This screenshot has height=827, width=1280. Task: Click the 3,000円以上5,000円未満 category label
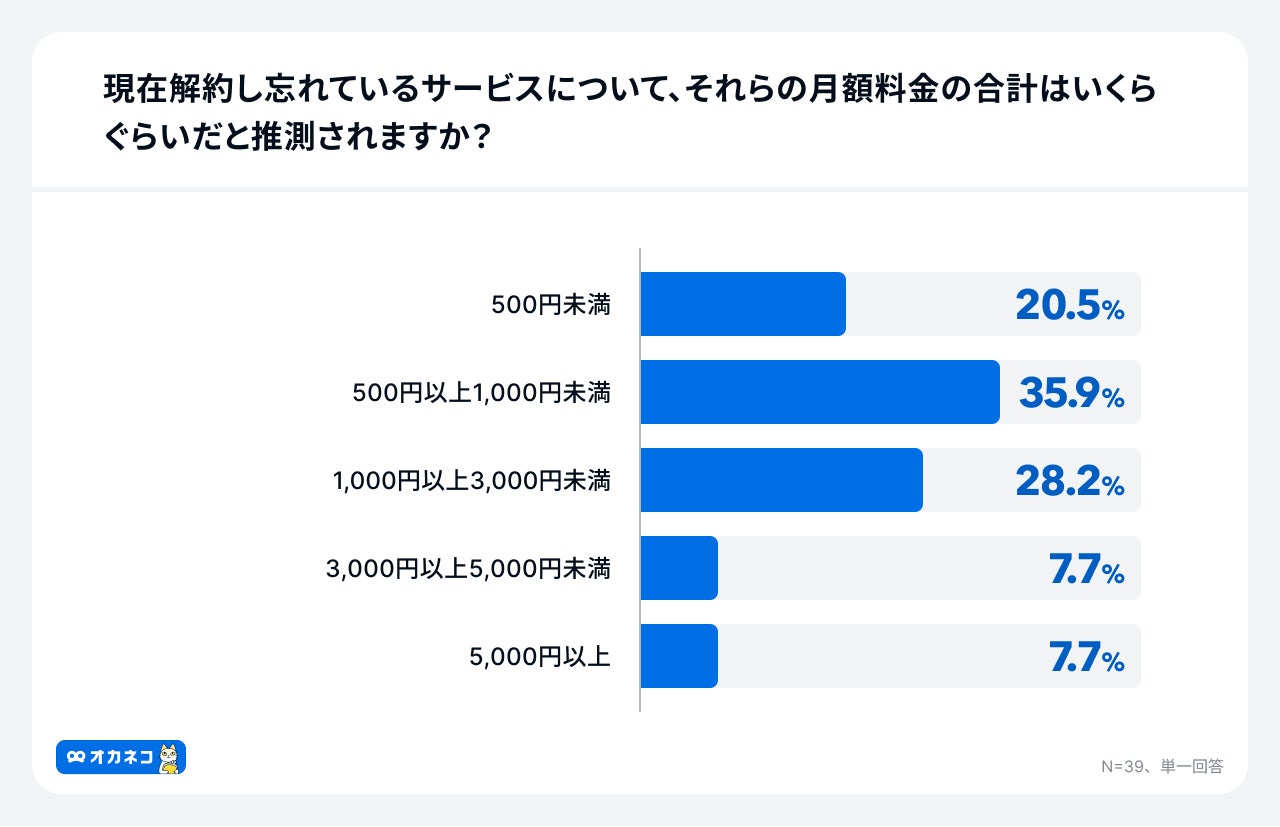click(x=468, y=569)
